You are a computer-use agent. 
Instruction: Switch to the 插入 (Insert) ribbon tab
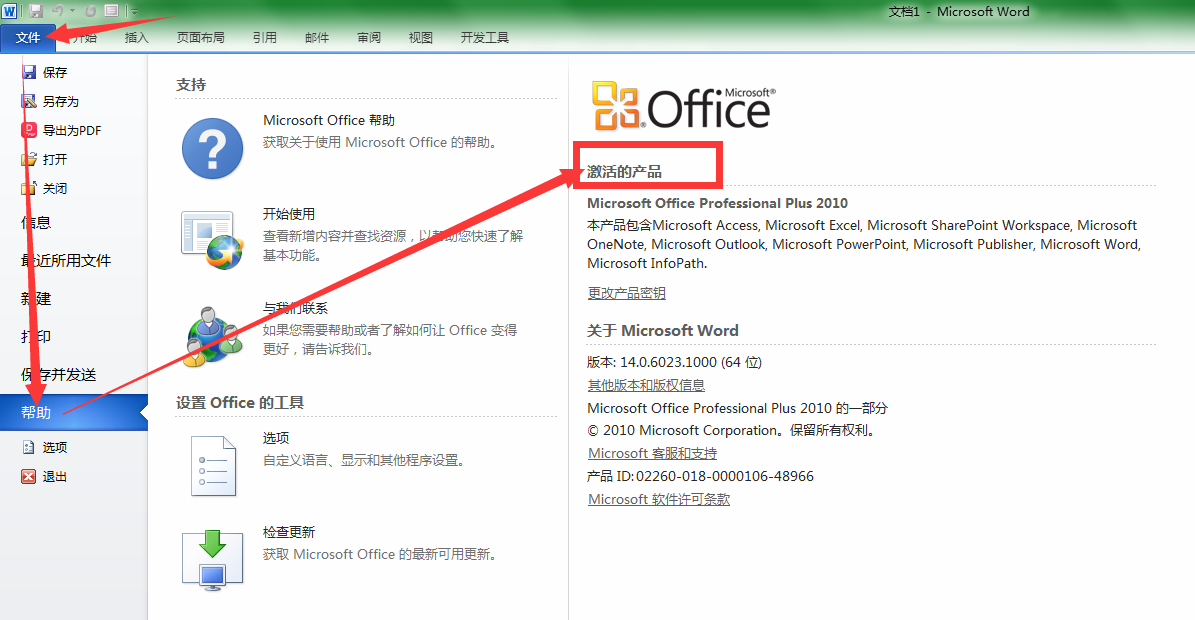[136, 37]
